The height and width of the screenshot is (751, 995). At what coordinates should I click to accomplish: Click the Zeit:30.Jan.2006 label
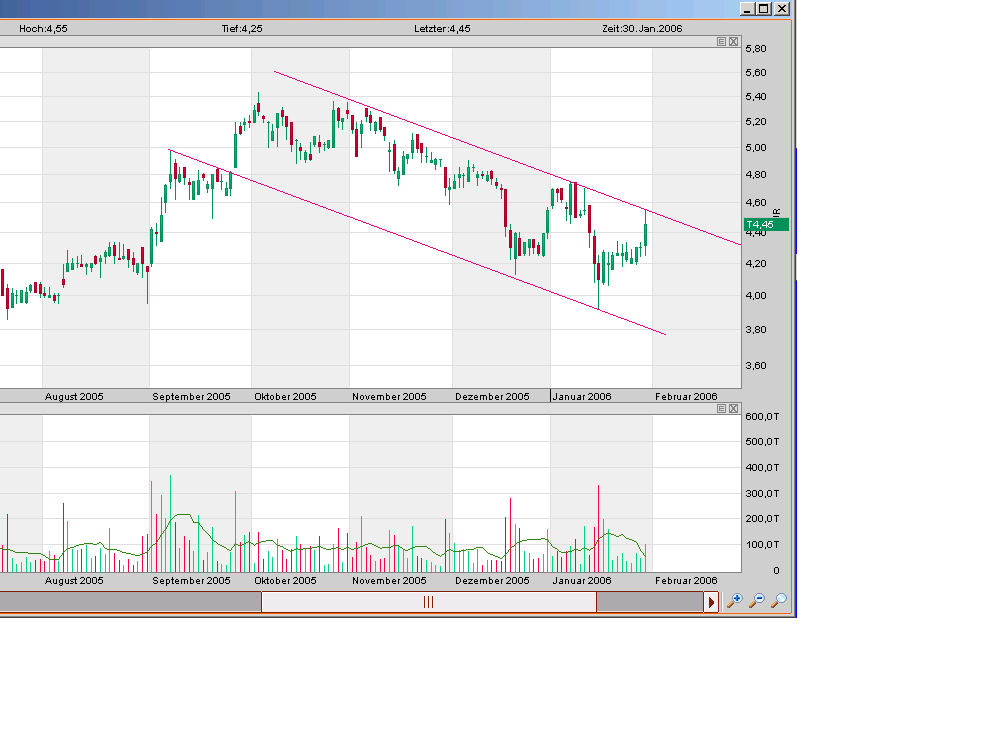(642, 29)
